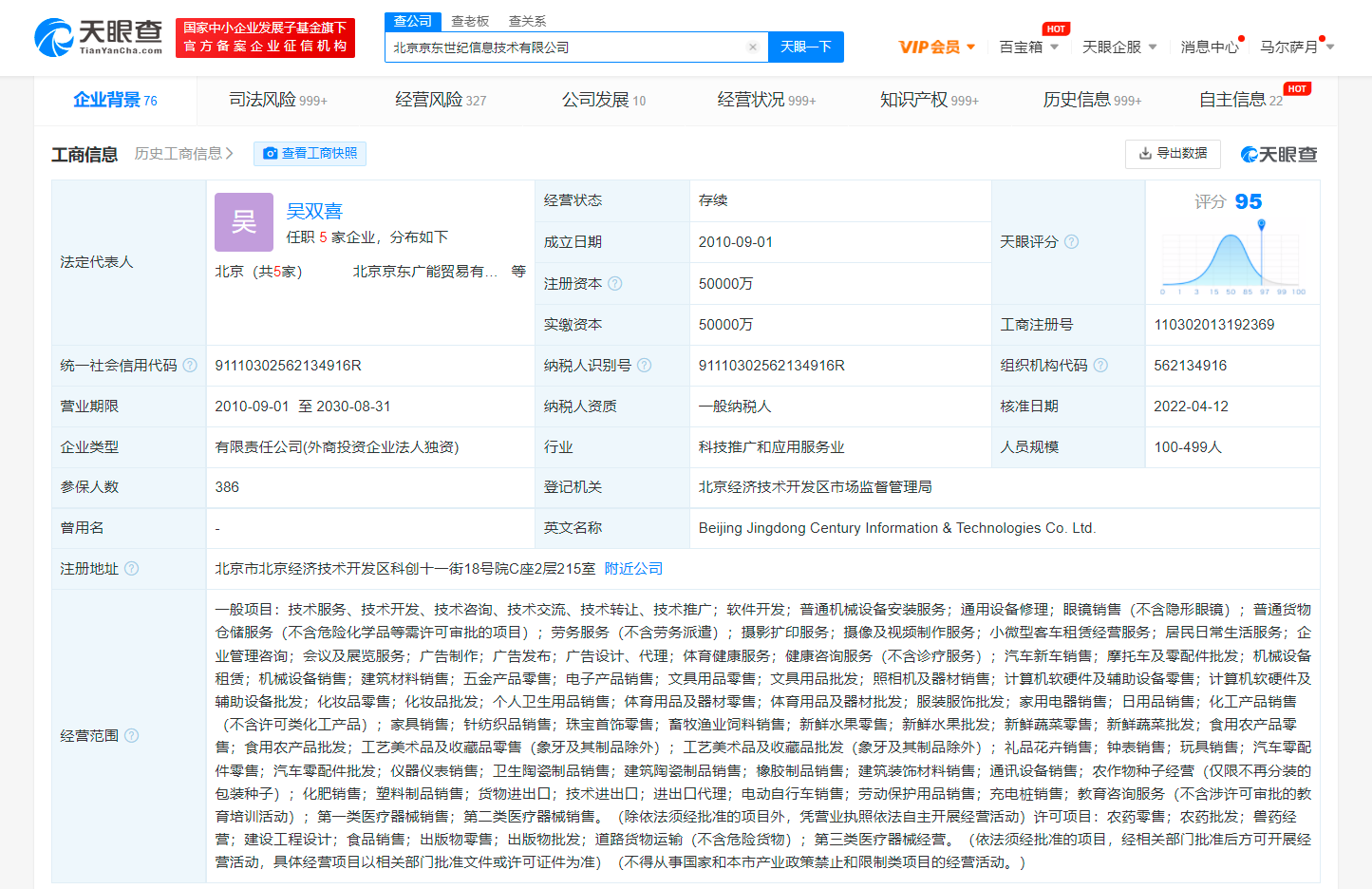This screenshot has height=889, width=1372.
Task: Click the 北京经济技术开发区市场监督管理局 registration authority
Action: tap(815, 487)
